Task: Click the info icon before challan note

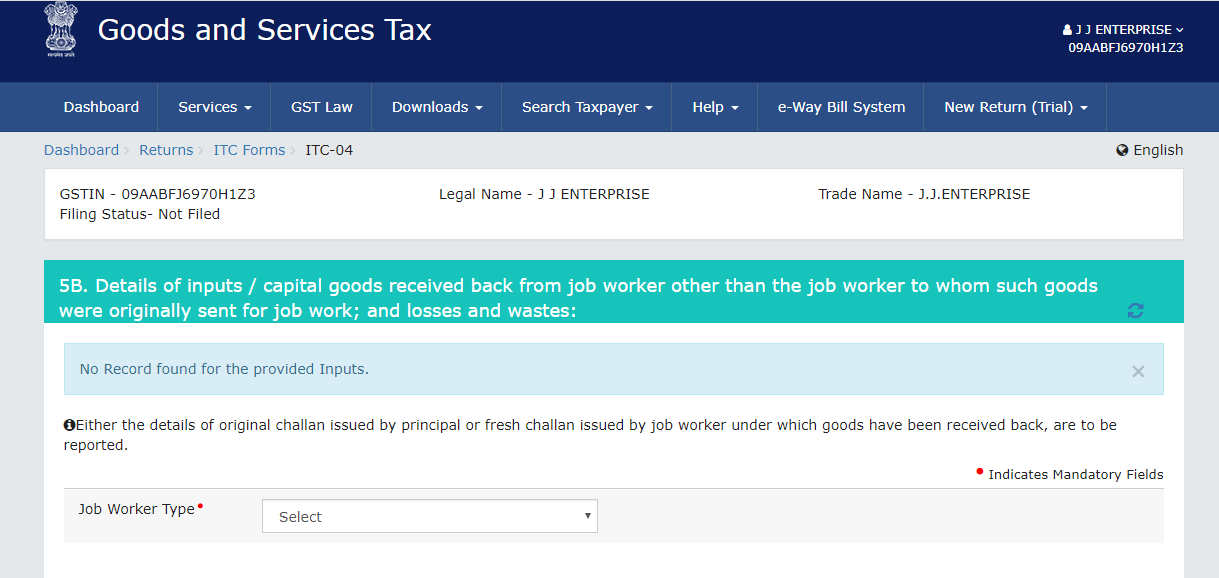Action: [69, 425]
